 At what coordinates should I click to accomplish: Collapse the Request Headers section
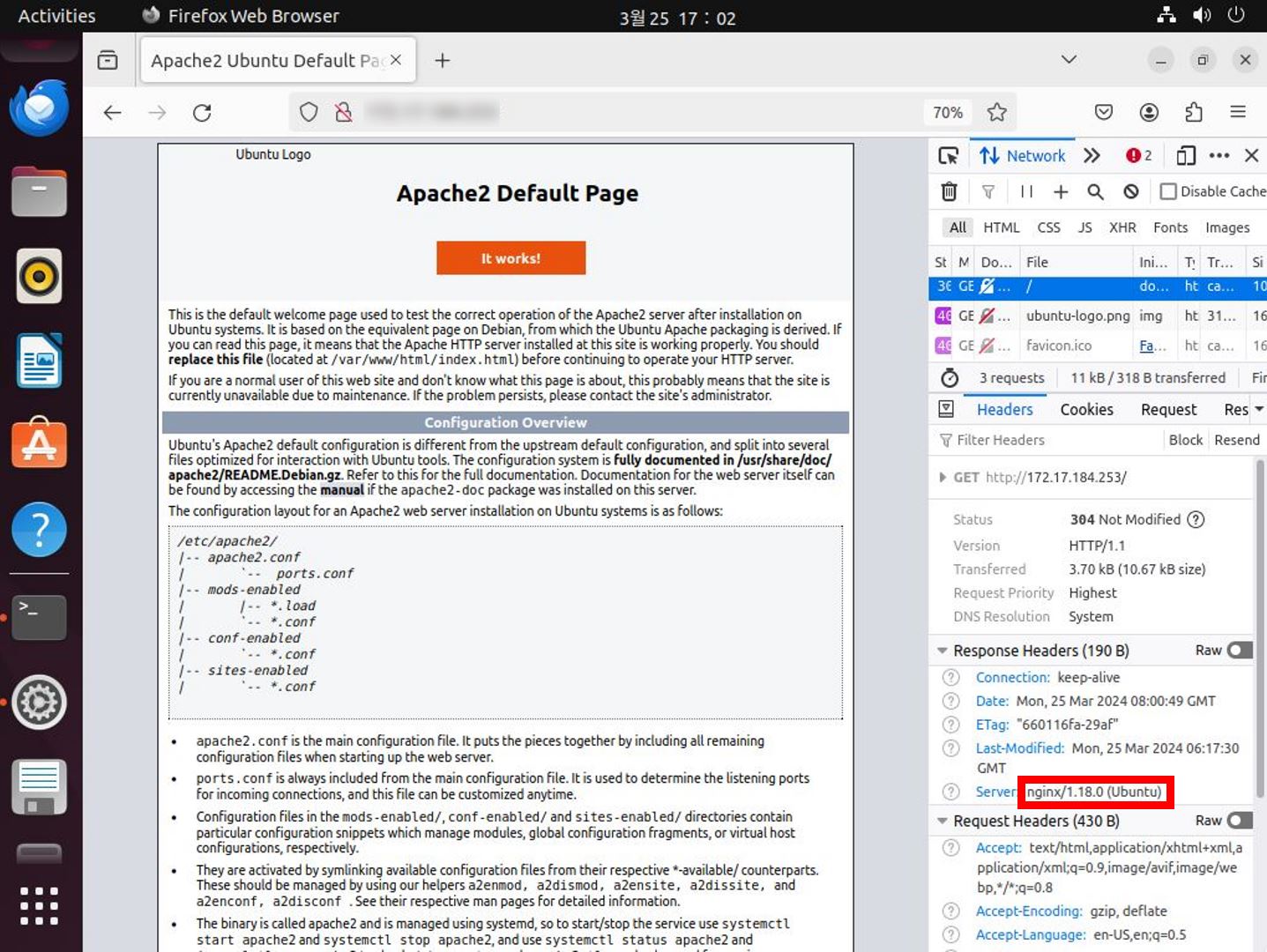(942, 821)
